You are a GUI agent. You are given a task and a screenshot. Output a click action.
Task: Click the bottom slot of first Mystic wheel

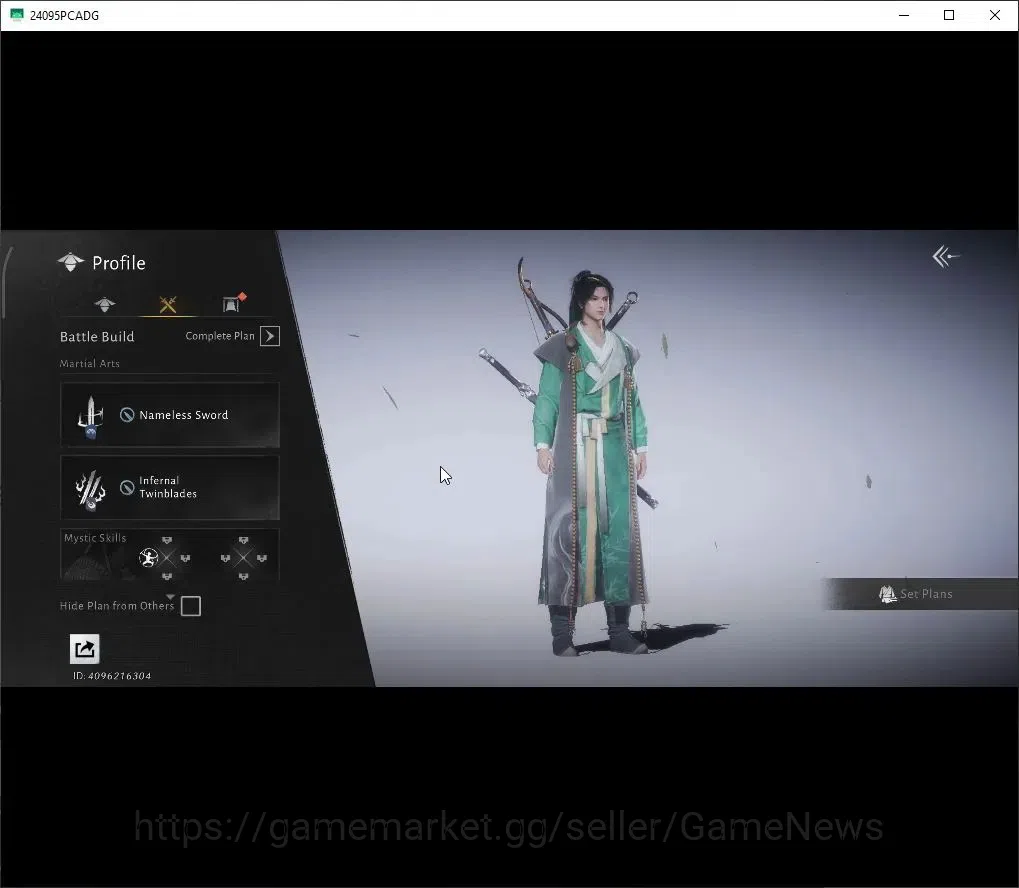tap(167, 577)
